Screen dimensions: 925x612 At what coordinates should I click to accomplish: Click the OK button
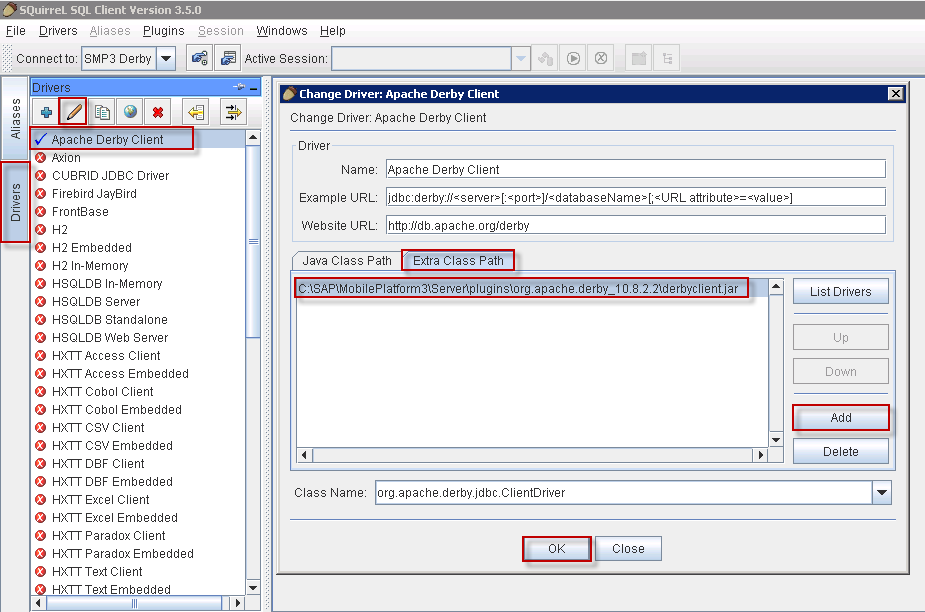pos(556,549)
